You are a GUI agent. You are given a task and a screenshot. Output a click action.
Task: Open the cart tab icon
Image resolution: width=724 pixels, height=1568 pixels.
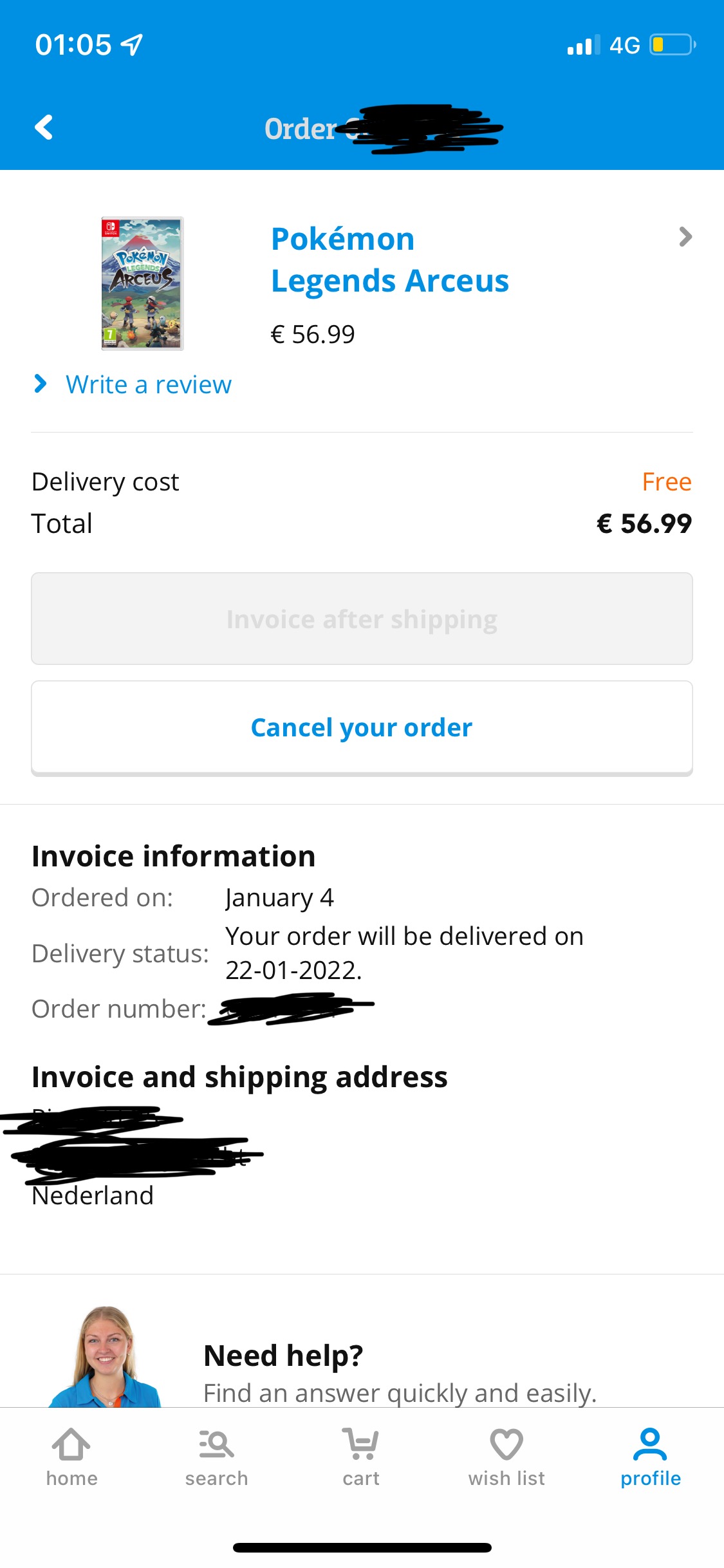coord(360,1444)
